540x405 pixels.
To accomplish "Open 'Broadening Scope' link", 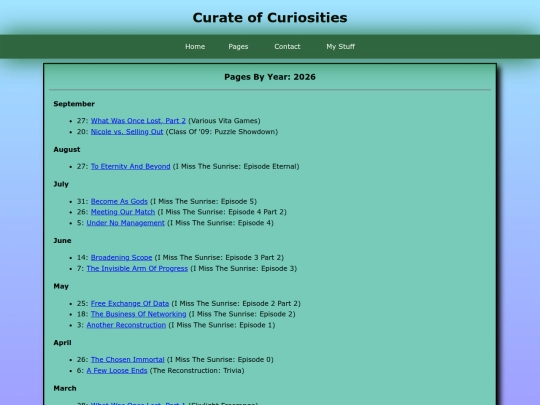I will 121,258.
